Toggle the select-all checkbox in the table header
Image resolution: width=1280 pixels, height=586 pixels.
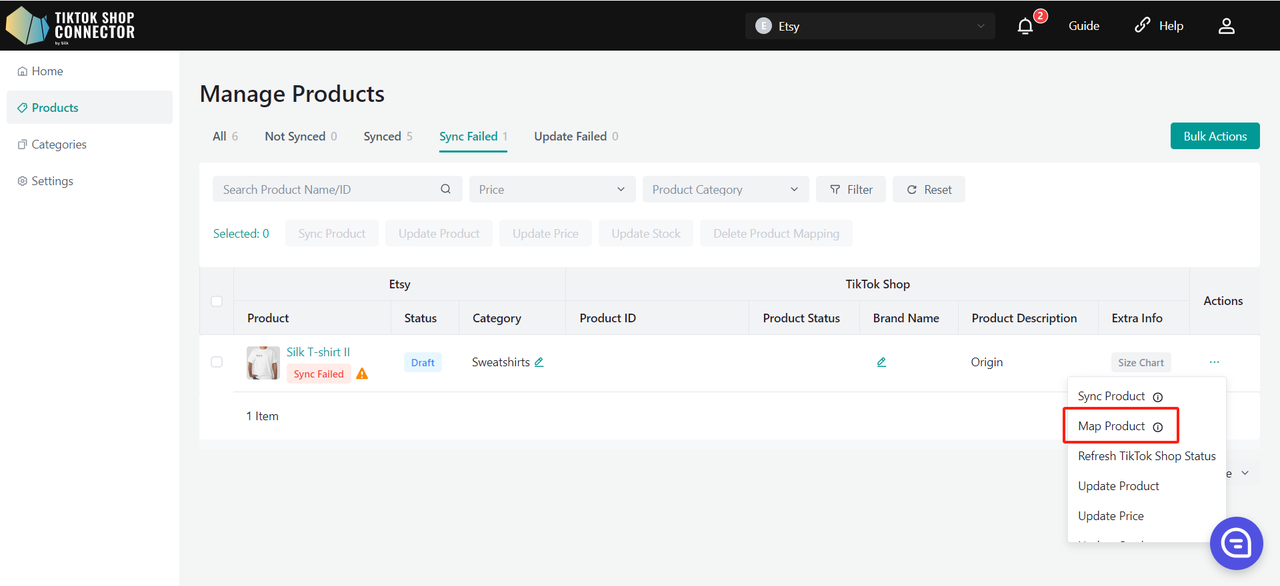pos(216,301)
